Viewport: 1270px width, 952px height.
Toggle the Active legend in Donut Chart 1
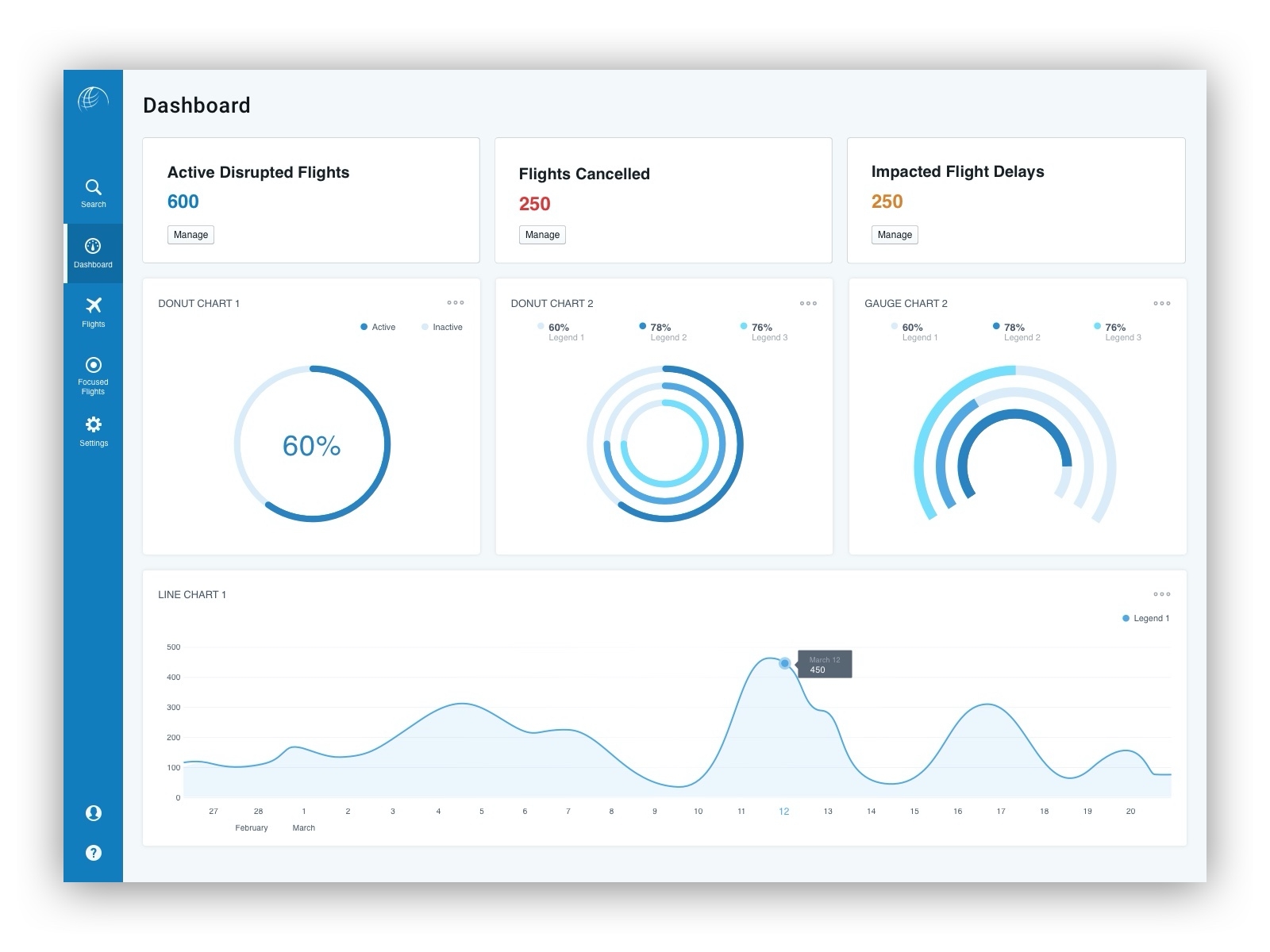coord(378,327)
